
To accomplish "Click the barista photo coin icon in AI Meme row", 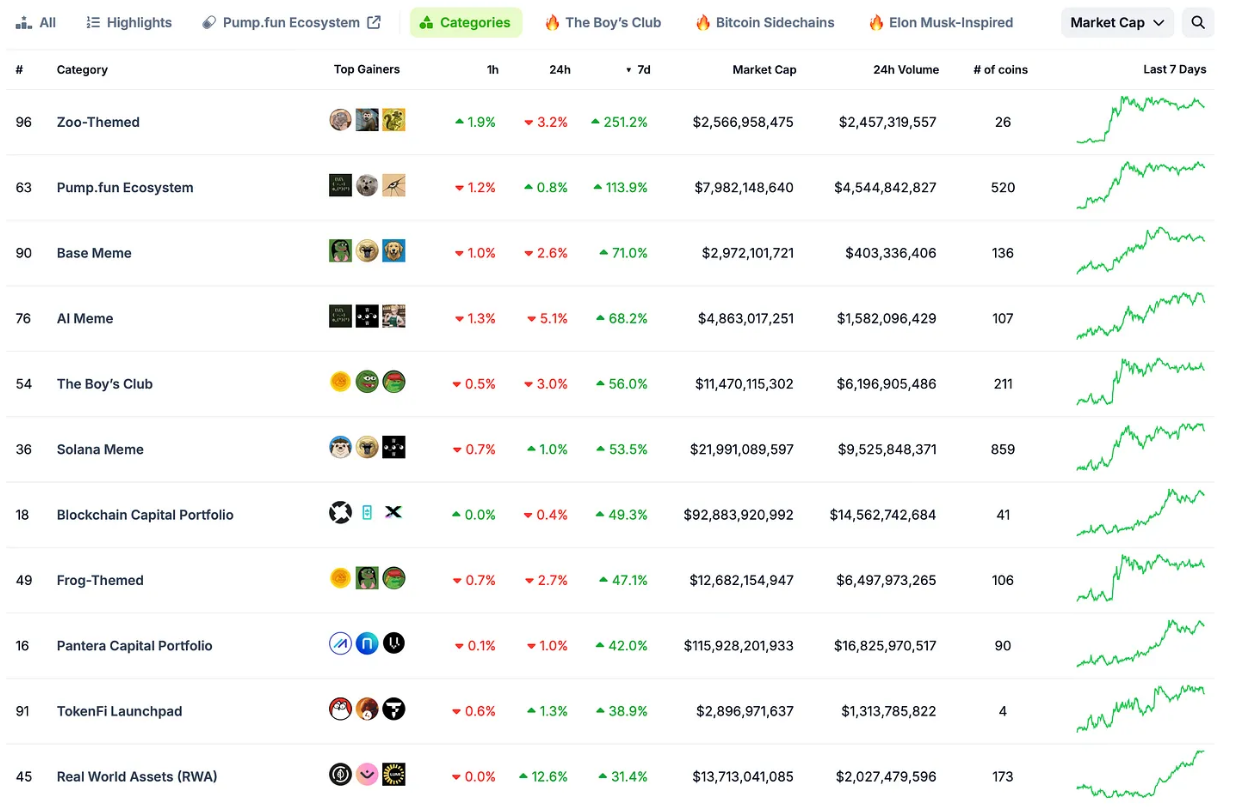I will tap(393, 316).
